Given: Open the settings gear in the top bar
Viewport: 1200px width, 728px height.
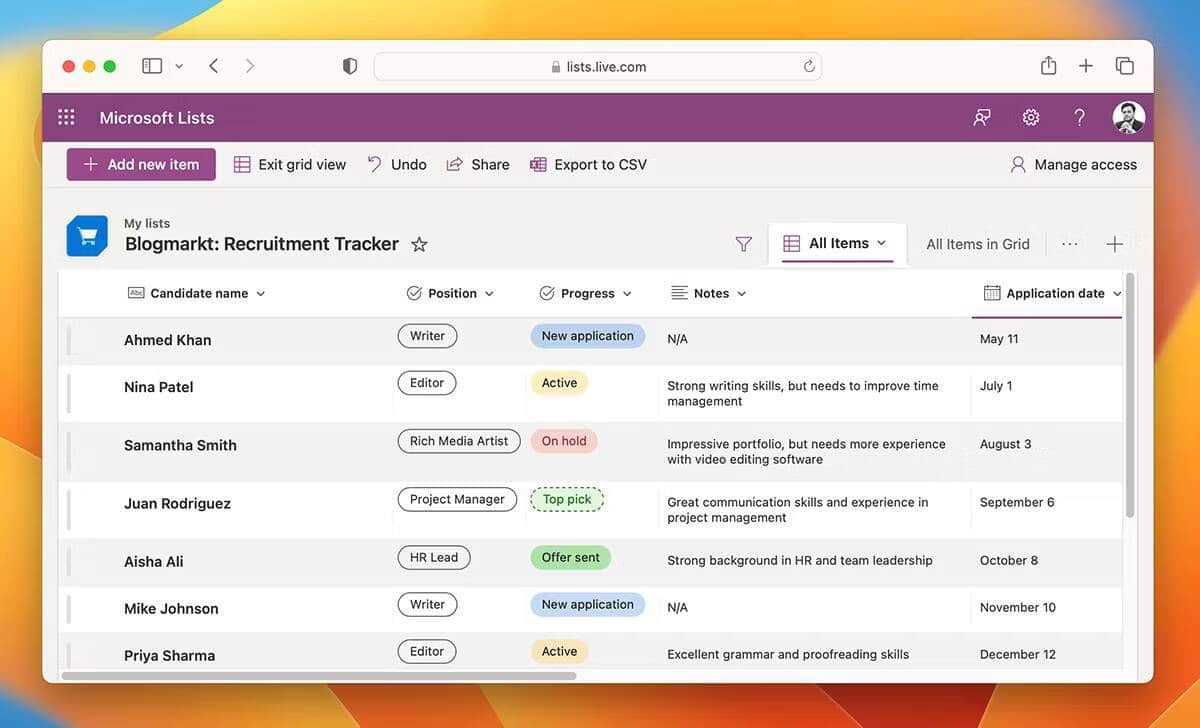Looking at the screenshot, I should point(1030,117).
